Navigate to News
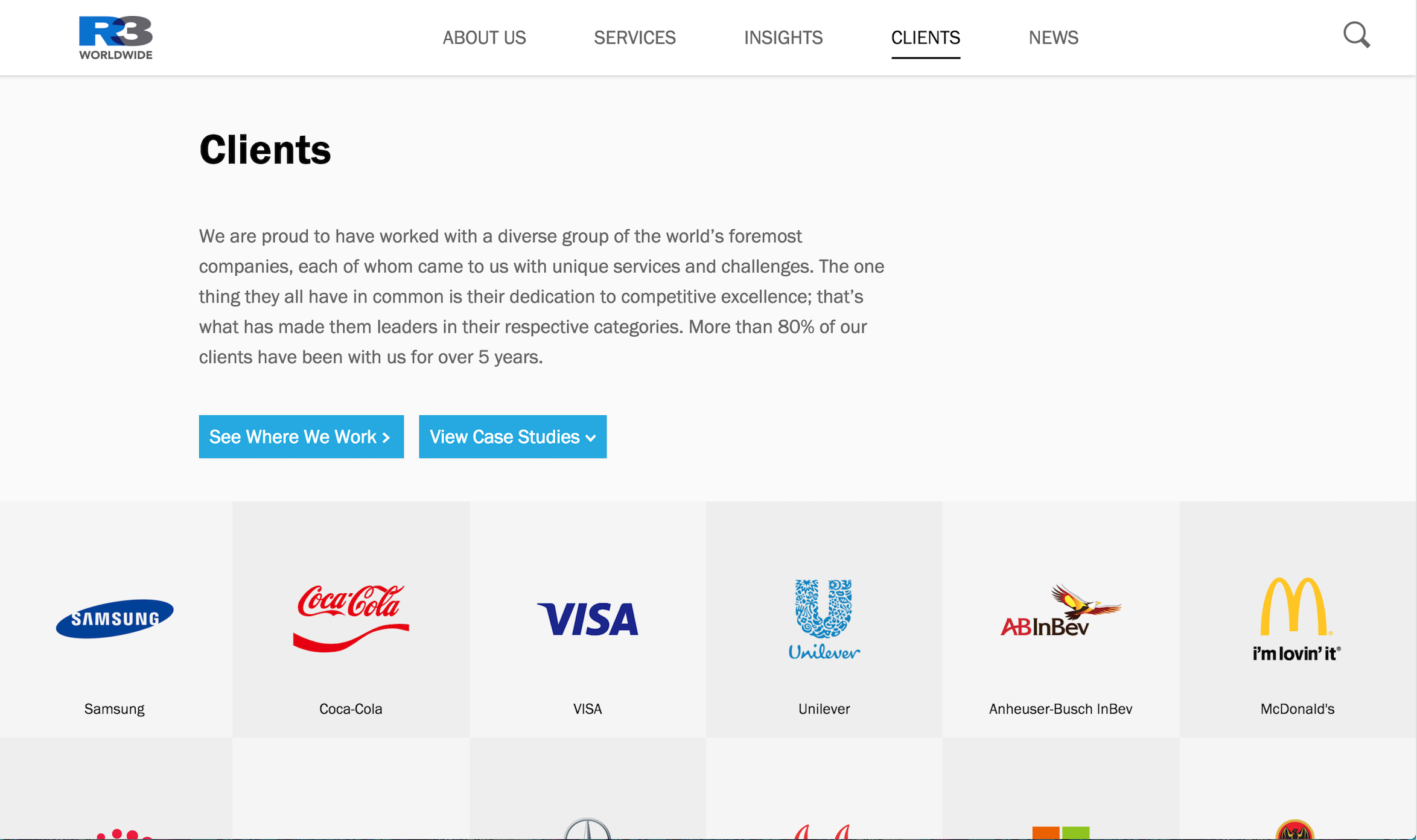1417x840 pixels. click(x=1053, y=37)
